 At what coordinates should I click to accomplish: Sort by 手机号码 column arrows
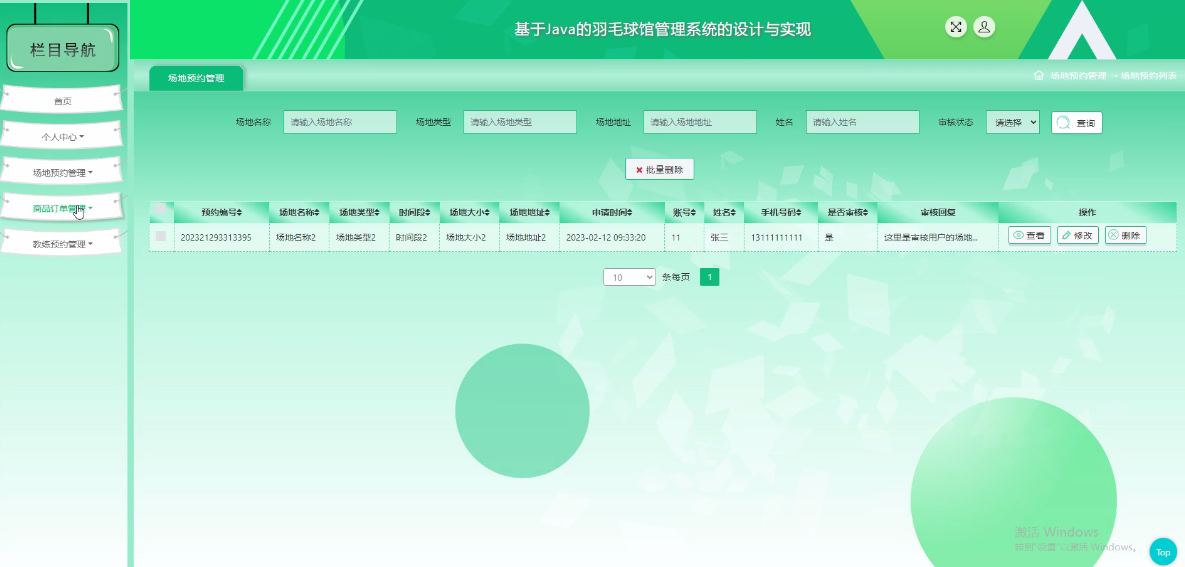point(799,213)
